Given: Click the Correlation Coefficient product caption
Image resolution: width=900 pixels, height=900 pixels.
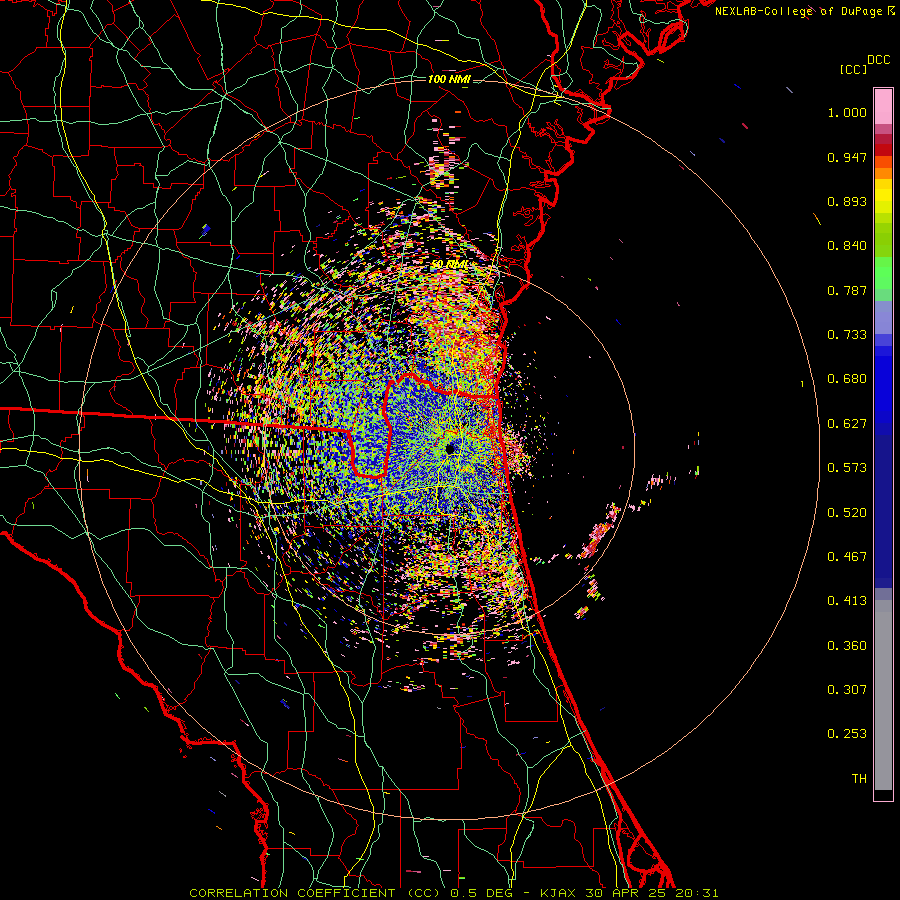Looking at the screenshot, I should [x=453, y=893].
